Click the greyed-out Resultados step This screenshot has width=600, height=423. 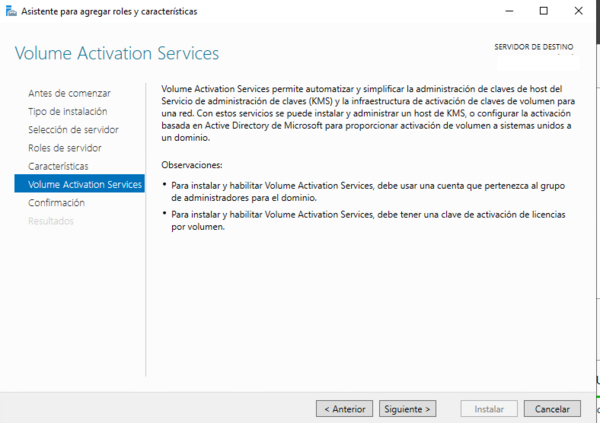(51, 221)
